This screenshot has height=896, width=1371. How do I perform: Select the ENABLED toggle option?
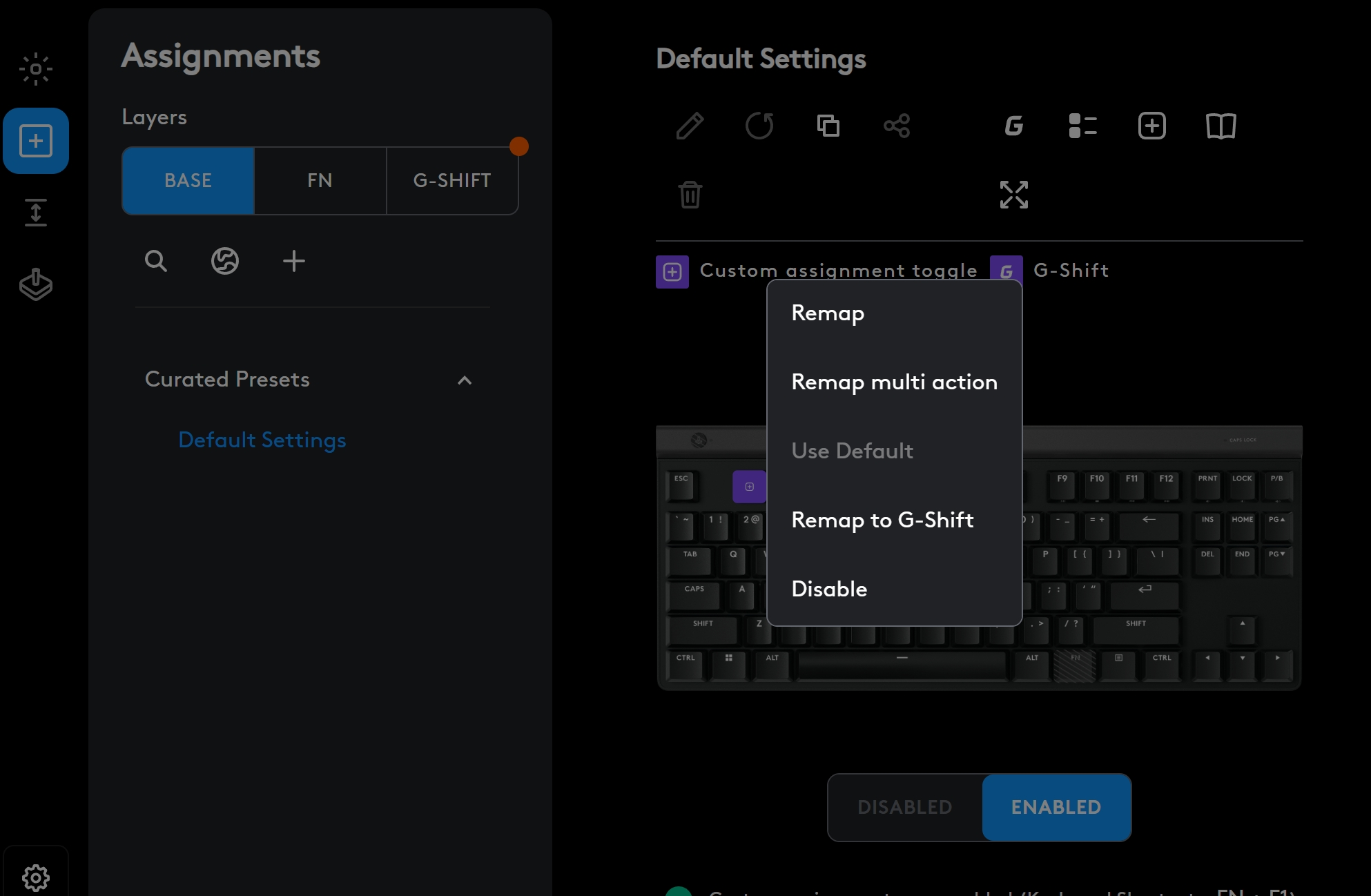[1056, 807]
